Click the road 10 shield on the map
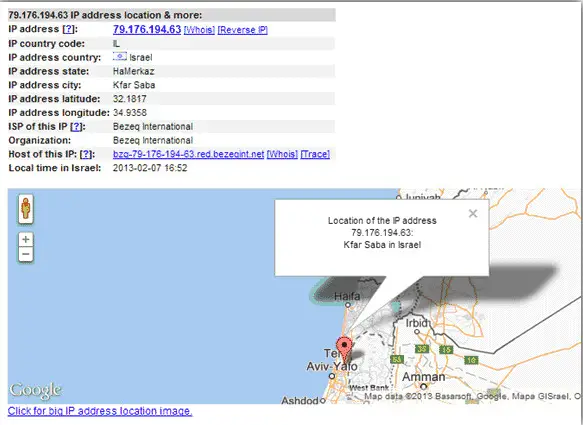 [x=471, y=360]
